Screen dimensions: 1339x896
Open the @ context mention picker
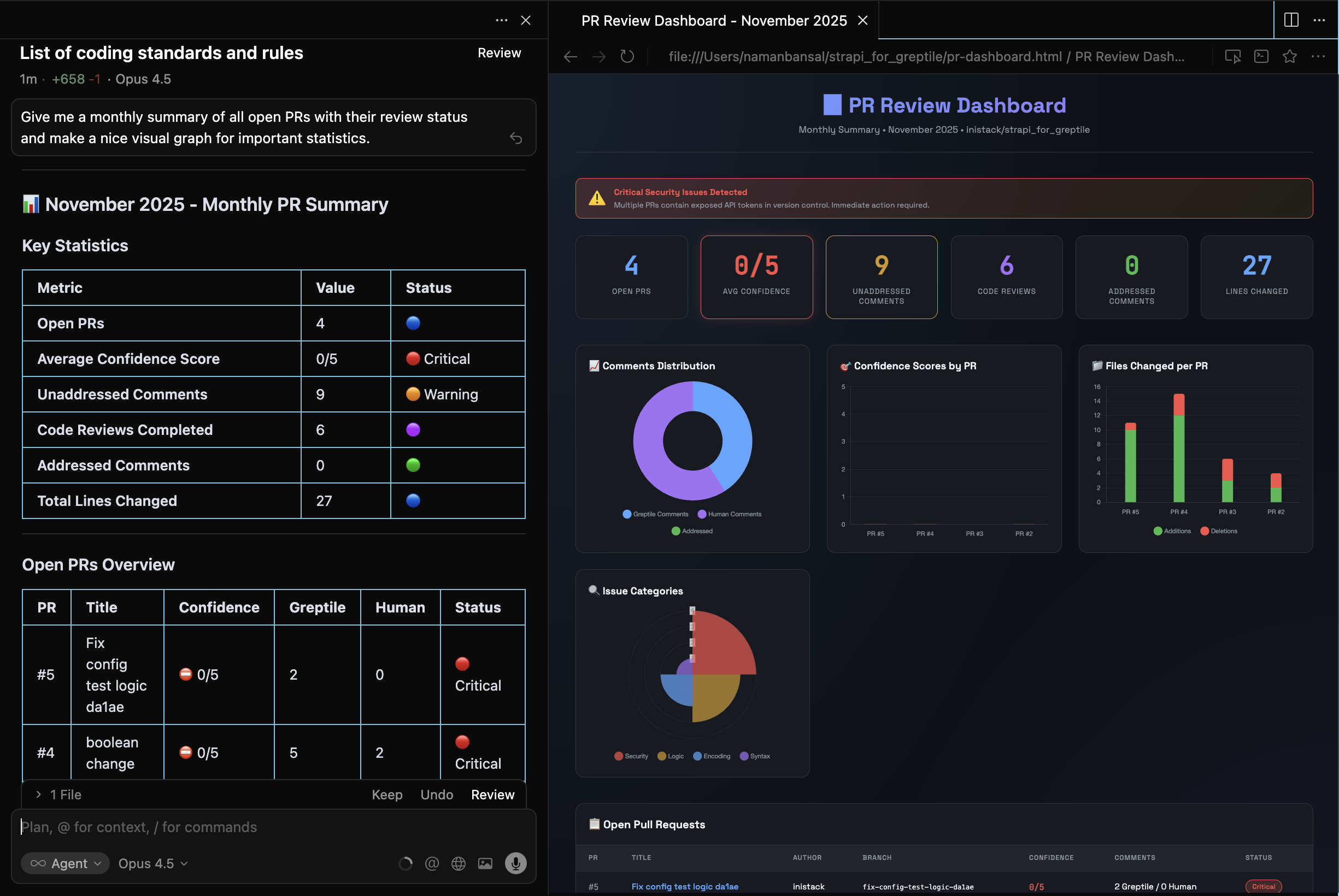[432, 863]
